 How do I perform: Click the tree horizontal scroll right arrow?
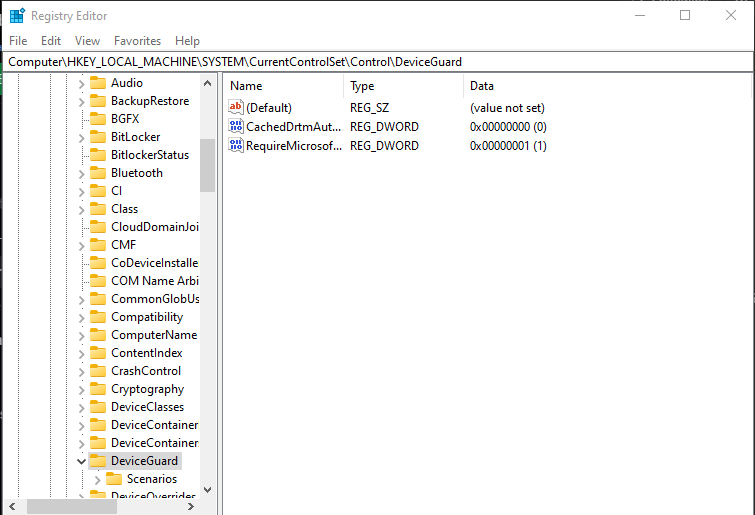[191, 506]
